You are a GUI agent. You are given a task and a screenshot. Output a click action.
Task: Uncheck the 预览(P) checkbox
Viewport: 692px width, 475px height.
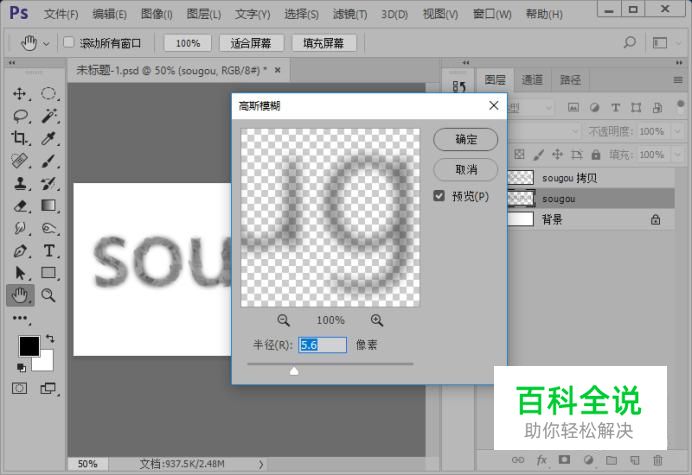439,196
